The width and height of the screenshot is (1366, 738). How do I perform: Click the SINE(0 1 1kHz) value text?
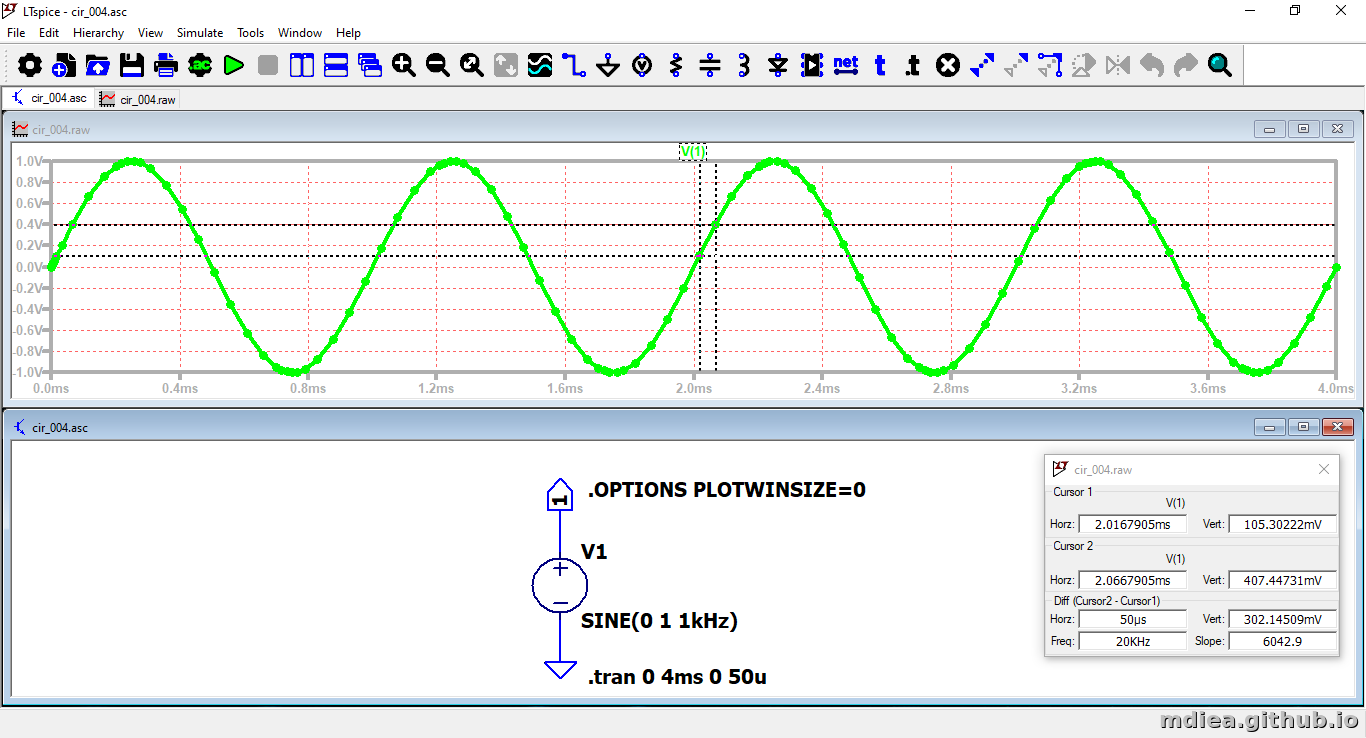point(659,621)
